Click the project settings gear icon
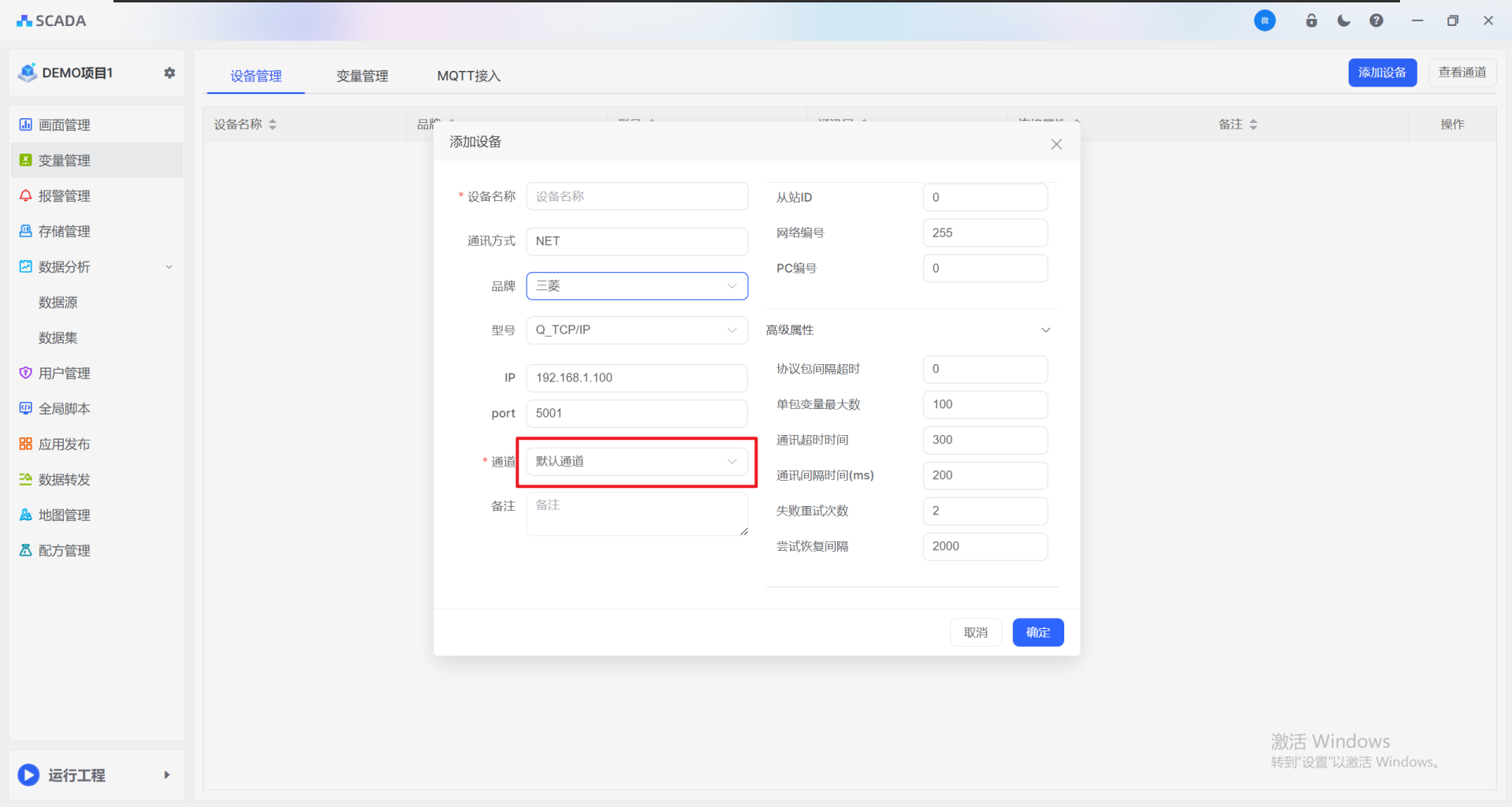Image resolution: width=1512 pixels, height=807 pixels. (169, 73)
